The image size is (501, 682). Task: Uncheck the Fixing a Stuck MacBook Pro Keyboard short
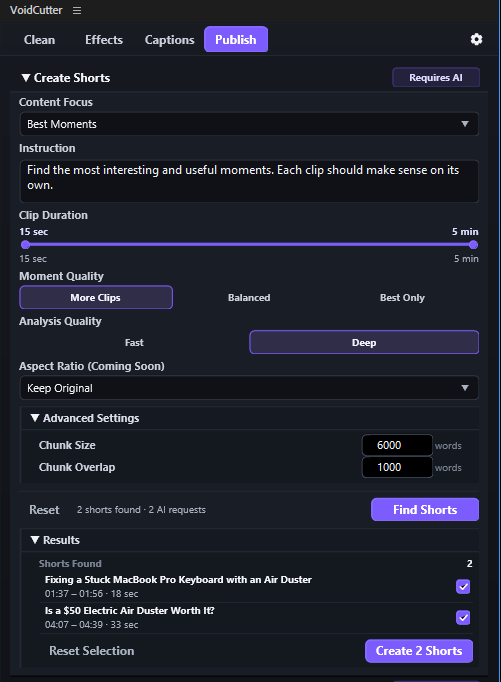pyautogui.click(x=463, y=586)
